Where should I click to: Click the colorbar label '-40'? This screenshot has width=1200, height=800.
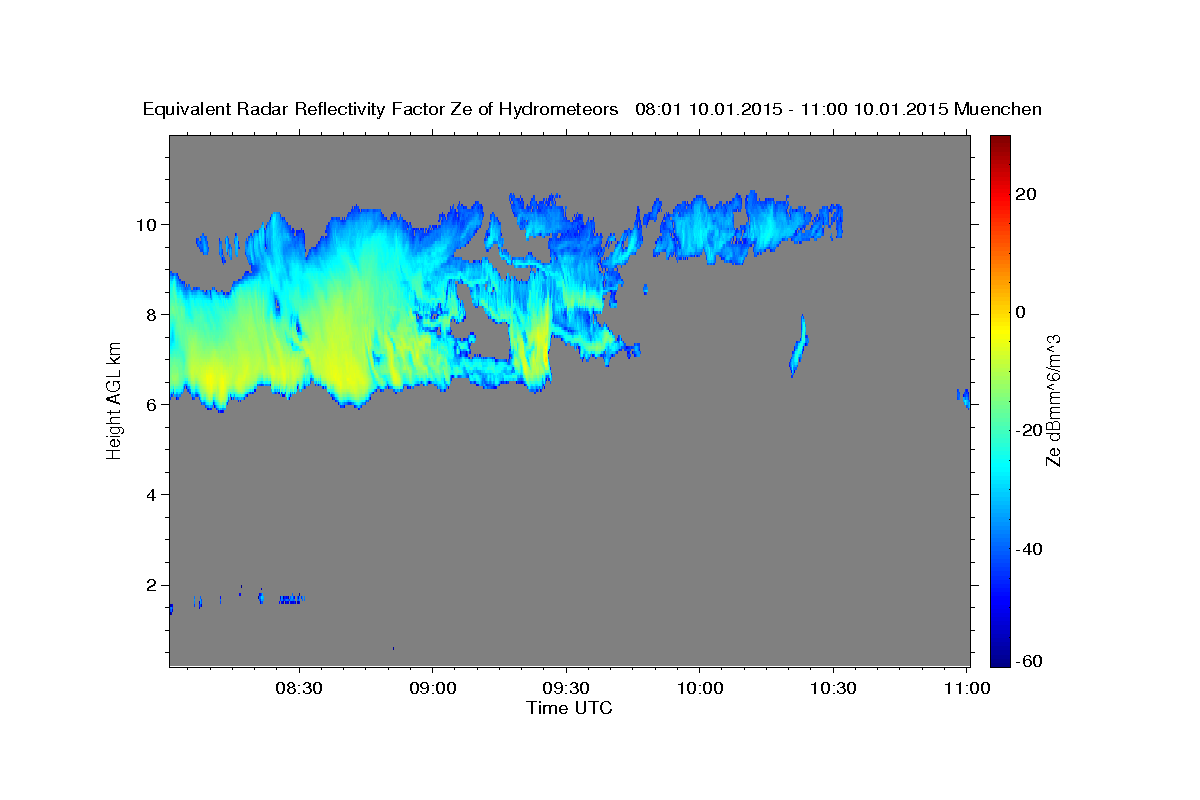(1029, 548)
